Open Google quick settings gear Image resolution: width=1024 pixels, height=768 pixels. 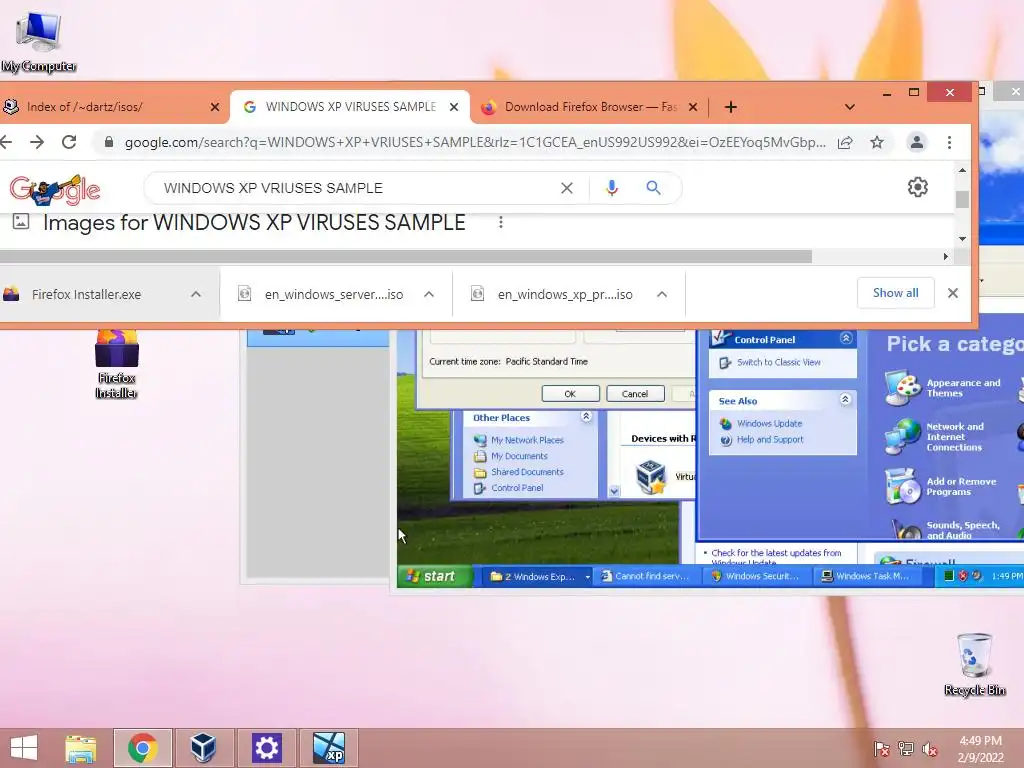(x=918, y=187)
